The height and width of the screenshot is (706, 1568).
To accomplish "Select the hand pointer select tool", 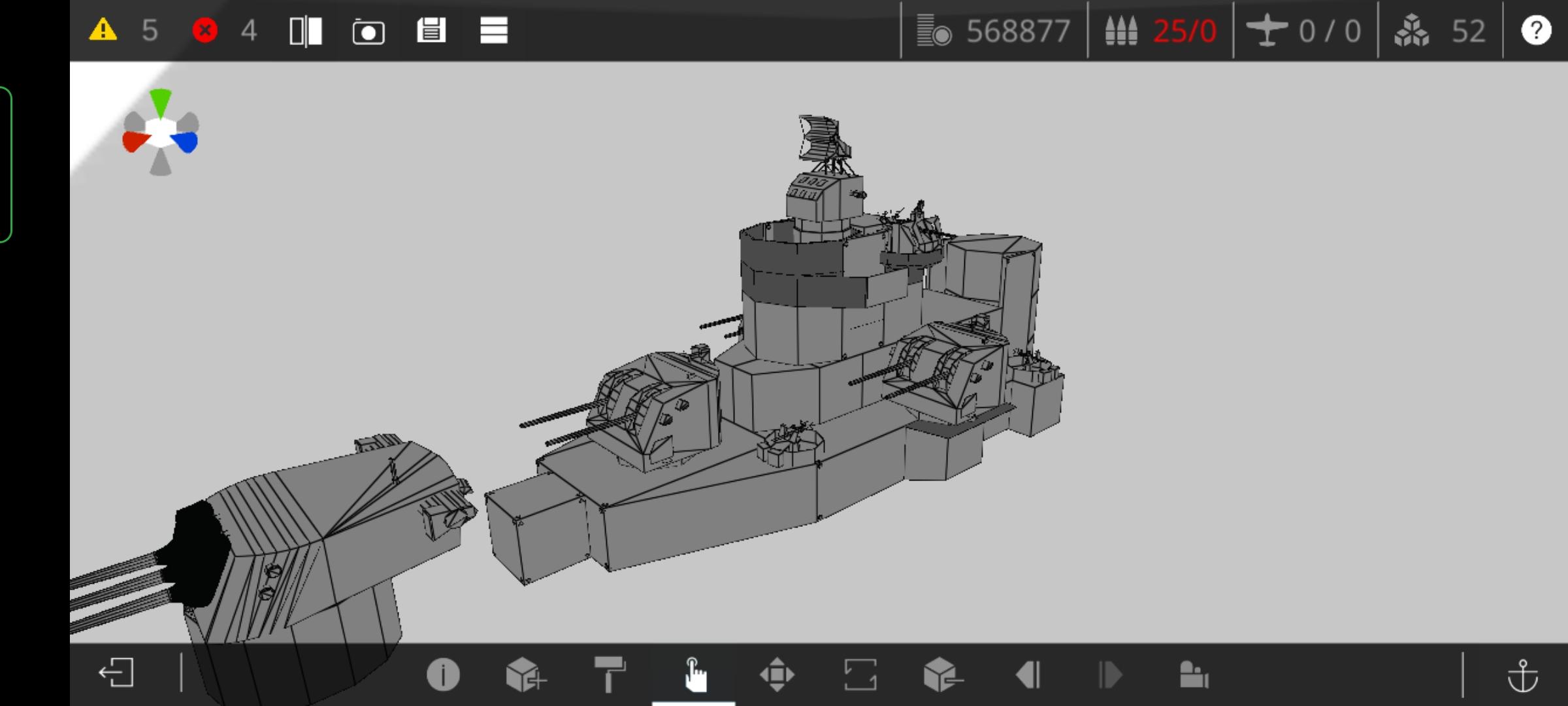I will tap(694, 674).
